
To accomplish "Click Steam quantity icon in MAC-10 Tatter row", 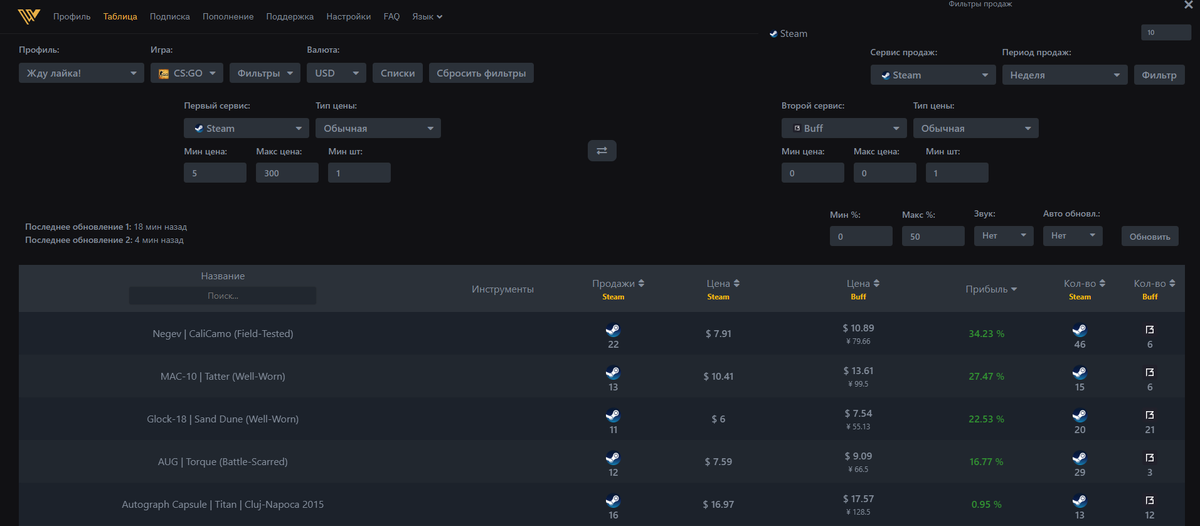I will [1079, 373].
